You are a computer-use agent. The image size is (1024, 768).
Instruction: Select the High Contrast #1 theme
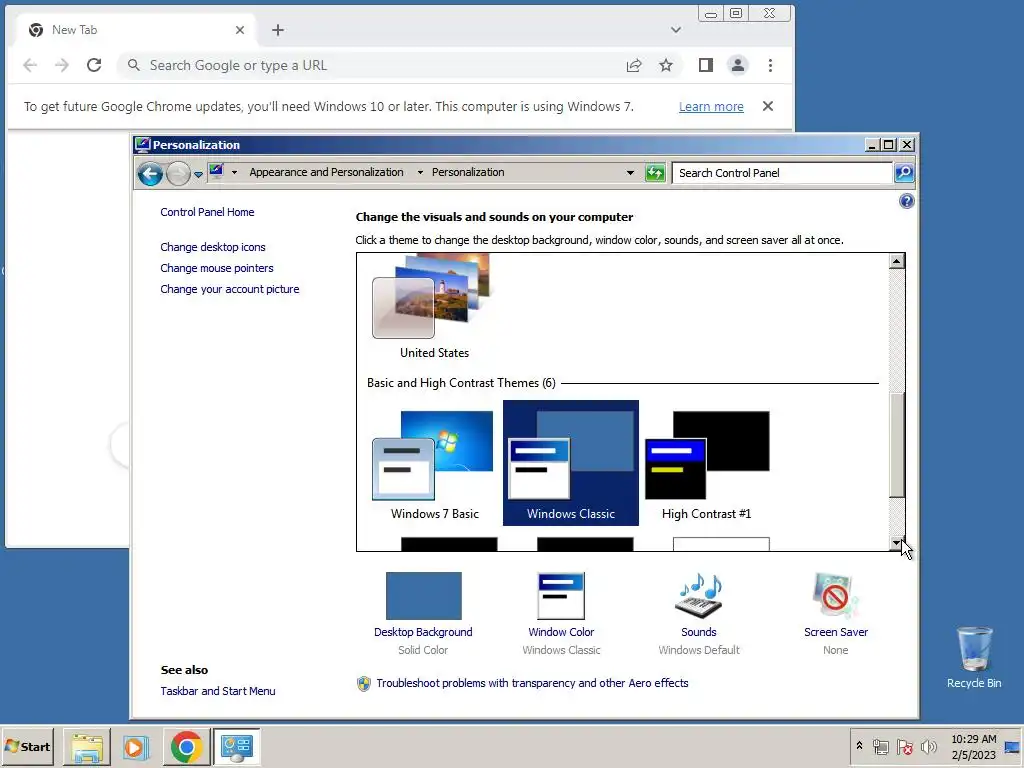707,464
